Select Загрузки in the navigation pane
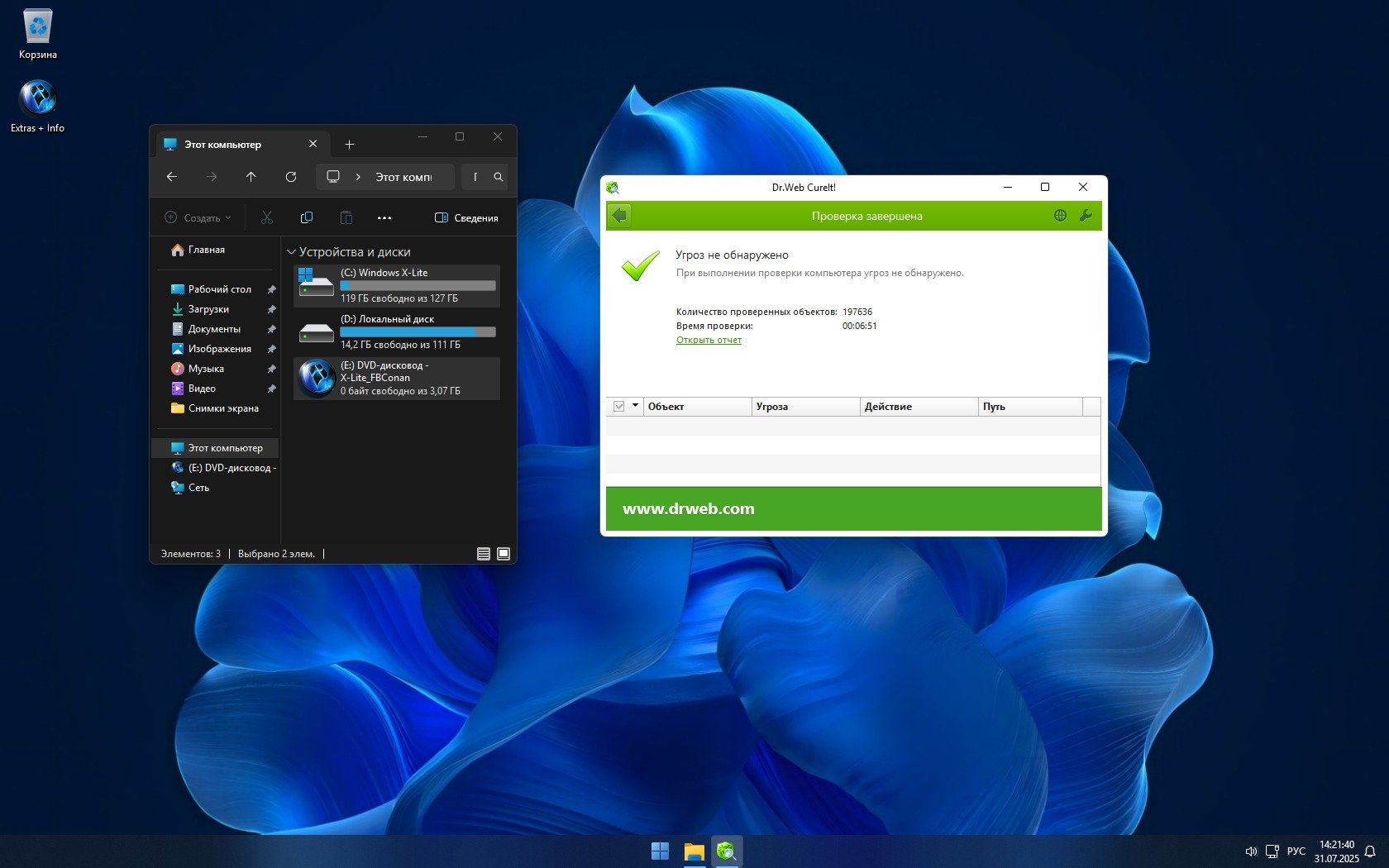The image size is (1389, 868). coord(208,309)
